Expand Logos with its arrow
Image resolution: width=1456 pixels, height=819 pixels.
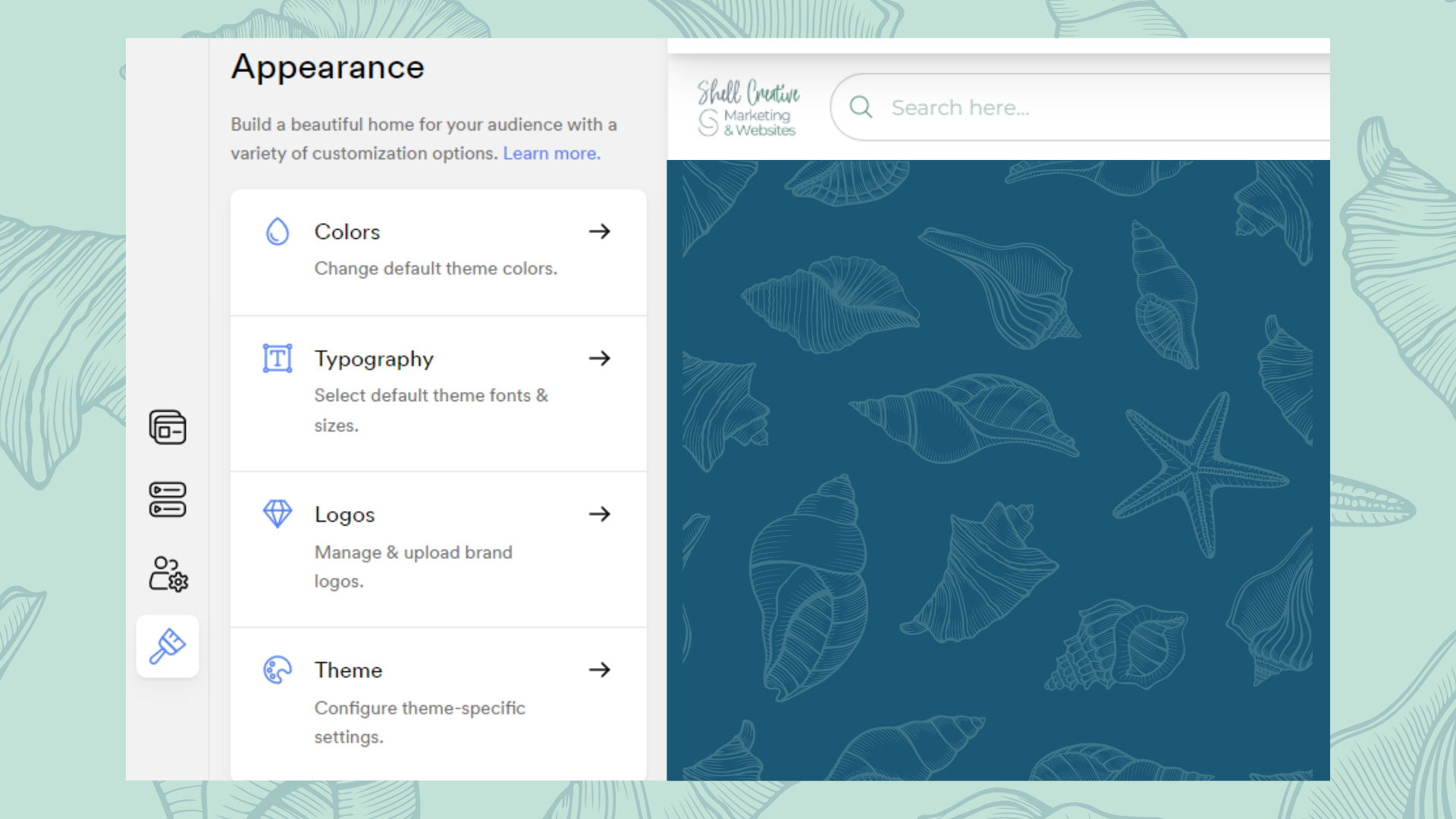(600, 514)
